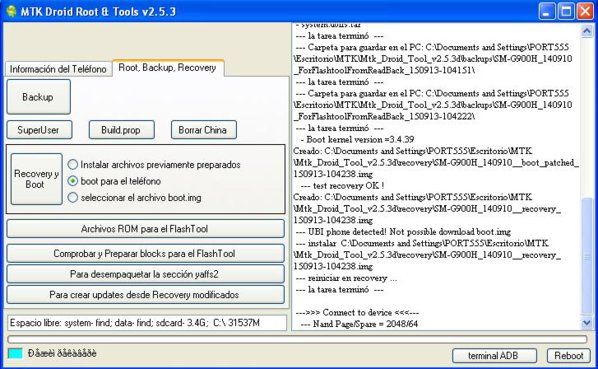This screenshot has width=598, height=369.
Task: Click the 'UBI phone detected!' log line
Action: pyautogui.click(x=403, y=232)
